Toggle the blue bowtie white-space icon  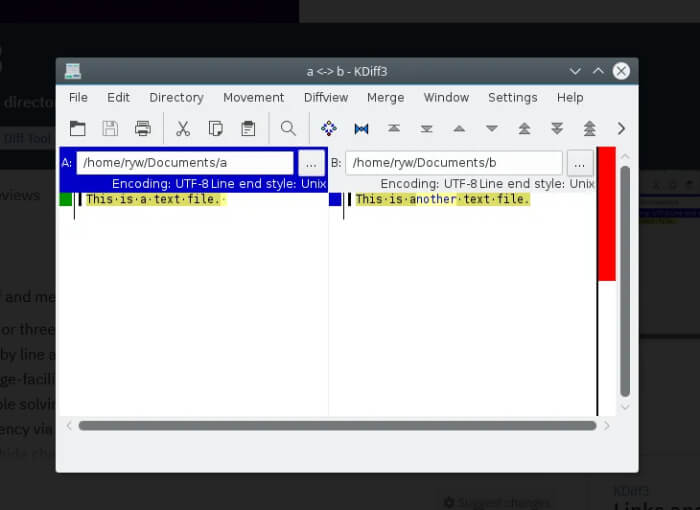pyautogui.click(x=361, y=129)
